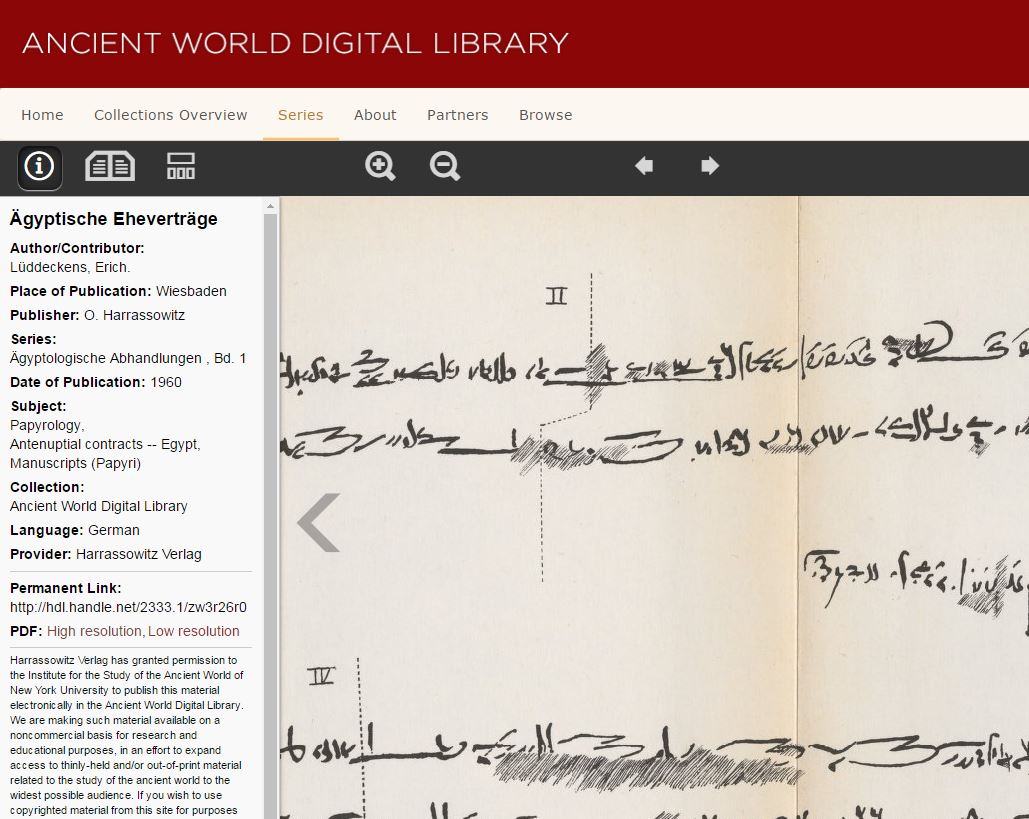
Task: Open the Home menu item
Action: click(x=42, y=115)
